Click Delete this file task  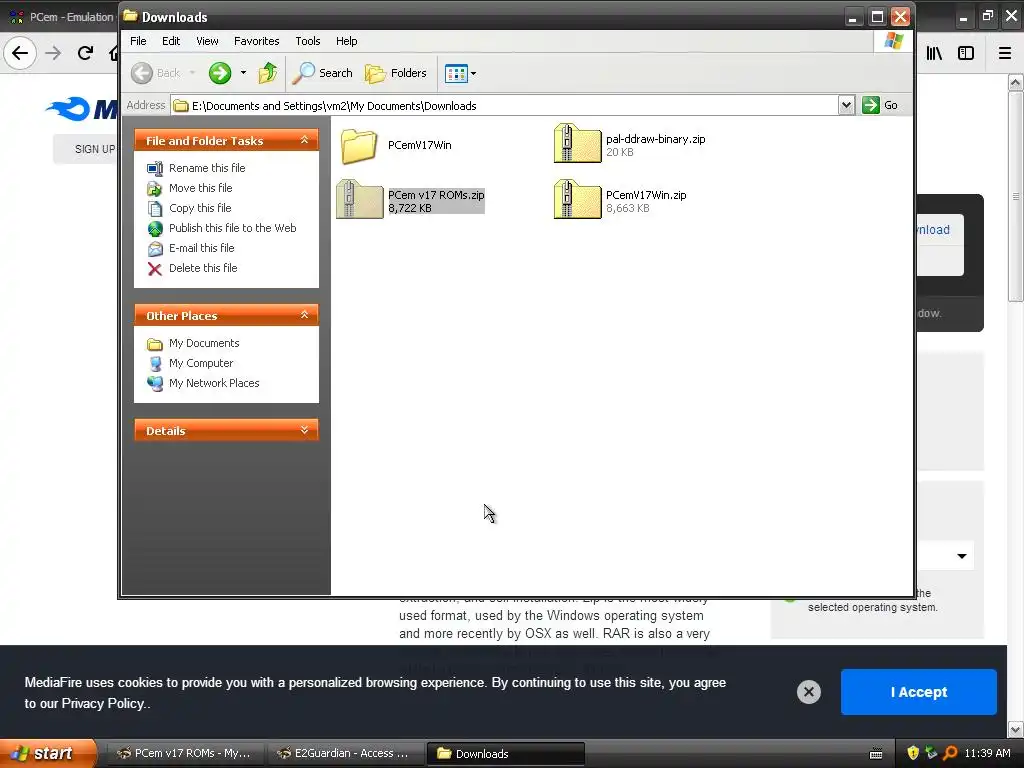point(203,268)
